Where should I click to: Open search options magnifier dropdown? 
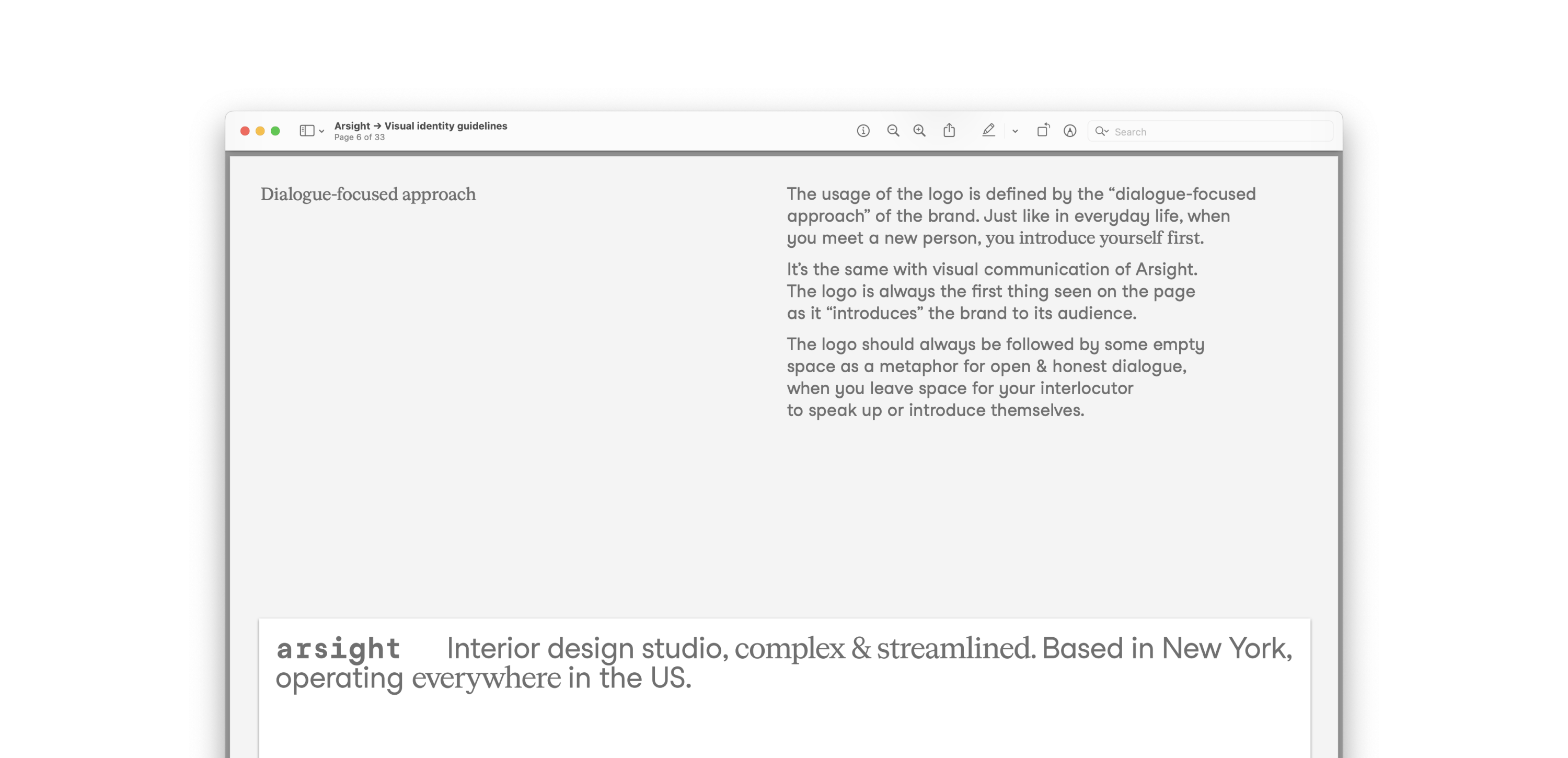point(1101,132)
